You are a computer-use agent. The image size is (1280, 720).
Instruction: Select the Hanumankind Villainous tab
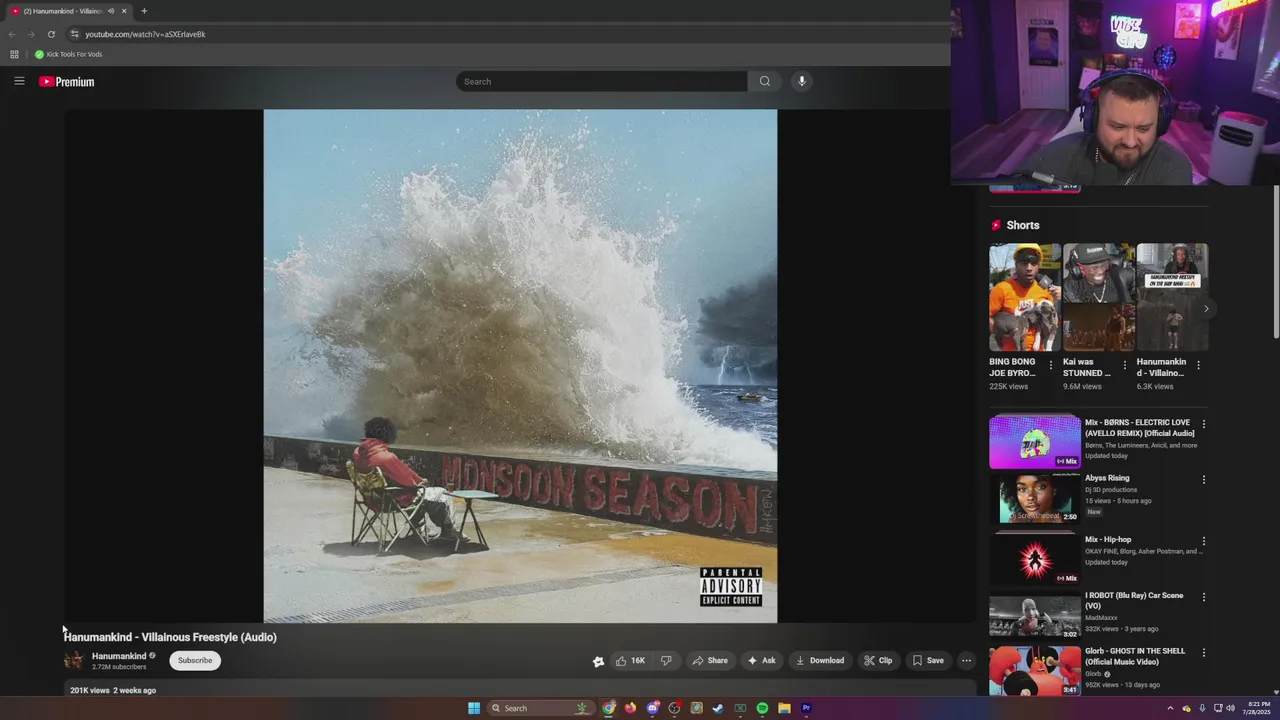[68, 11]
